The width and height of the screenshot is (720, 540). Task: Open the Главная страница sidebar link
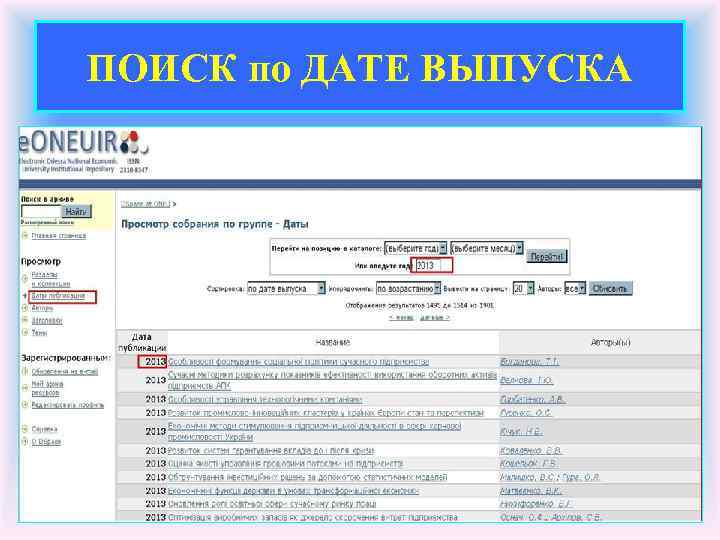click(x=59, y=236)
